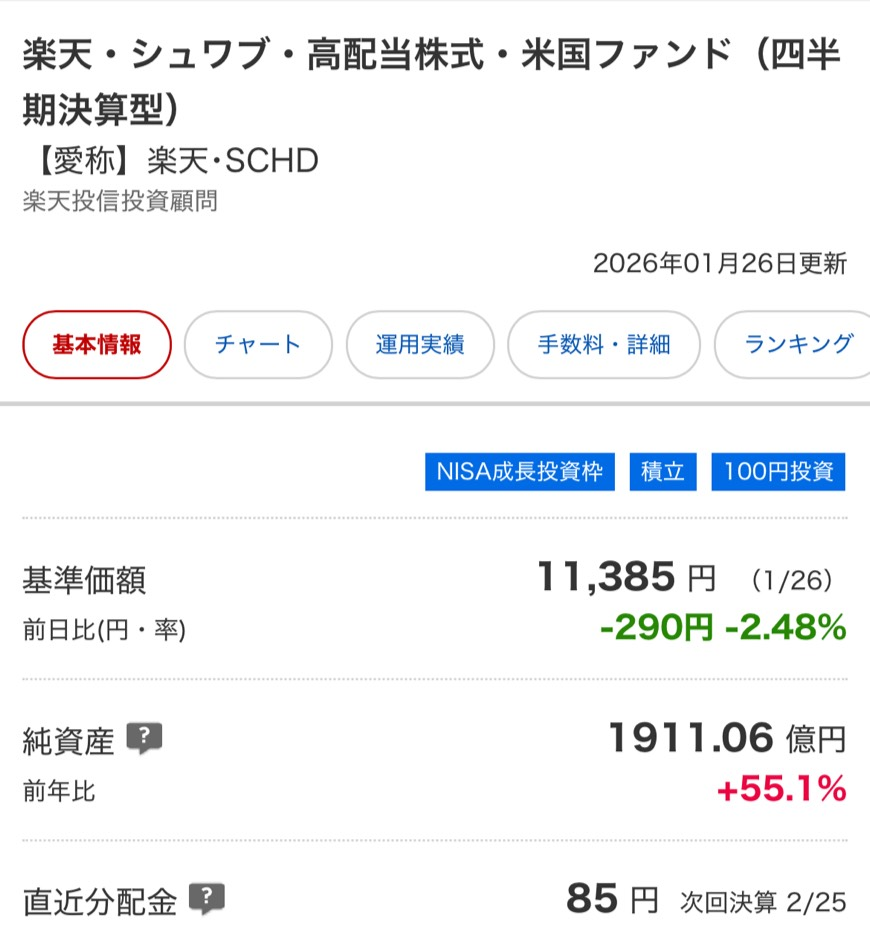Viewport: 870px width, 945px height.
Task: Tap the NISA成長投資枠 badge
Action: click(x=520, y=472)
